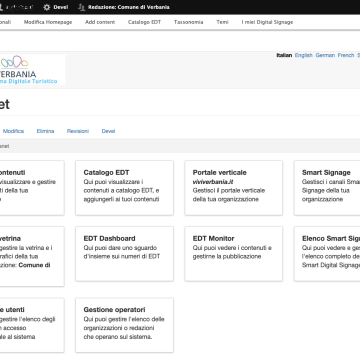This screenshot has height=360, width=360.
Task: Click text 'aggiungerli ai tuoi contenuti'
Action: pos(121,199)
